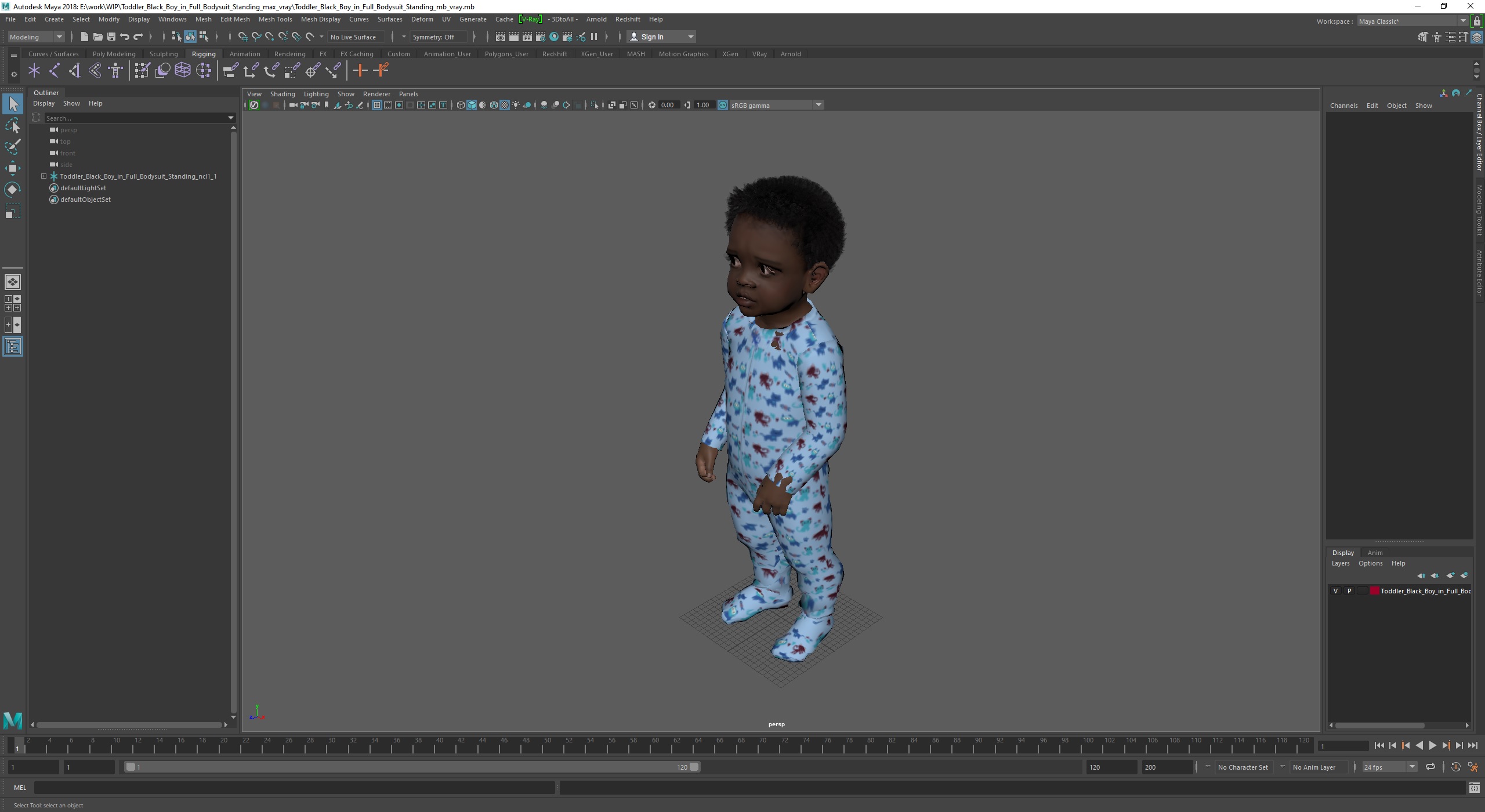Click the Render Current Frame clapboard icon

coord(514,37)
